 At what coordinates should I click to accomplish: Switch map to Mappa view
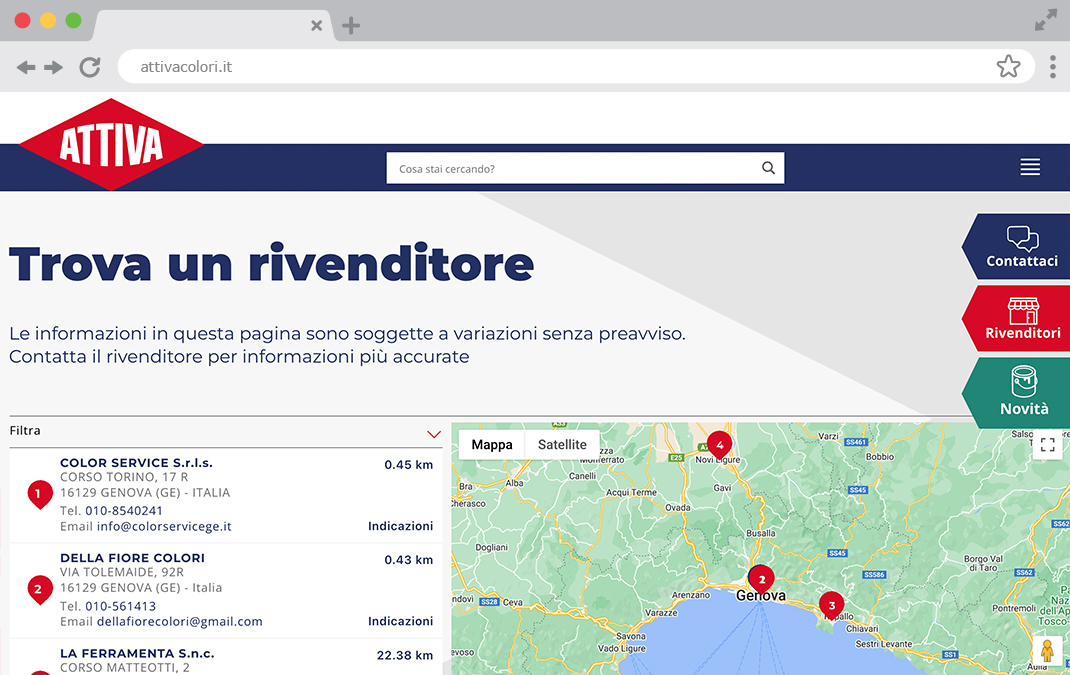click(491, 444)
